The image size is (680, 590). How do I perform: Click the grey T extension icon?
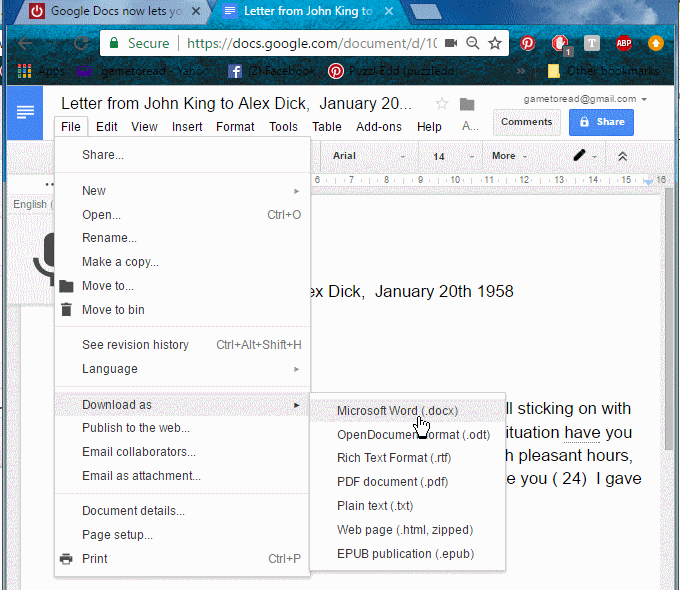(592, 43)
